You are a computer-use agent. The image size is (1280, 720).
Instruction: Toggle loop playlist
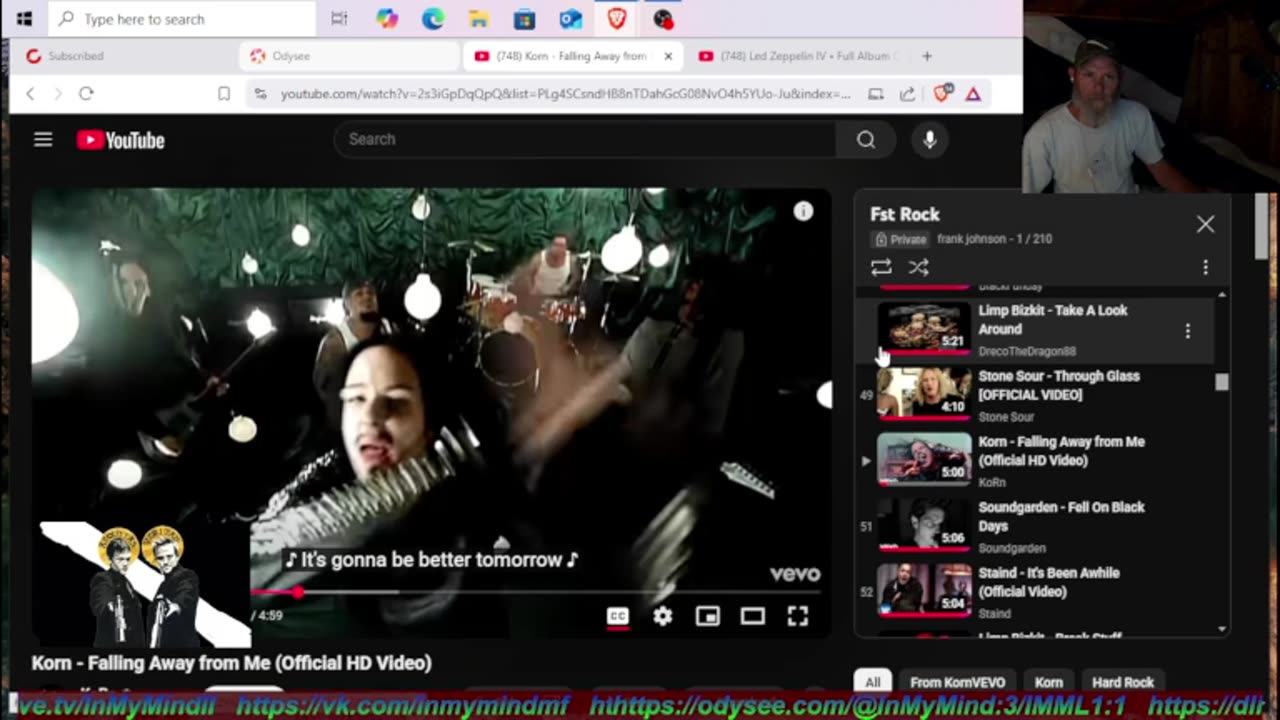(x=881, y=267)
